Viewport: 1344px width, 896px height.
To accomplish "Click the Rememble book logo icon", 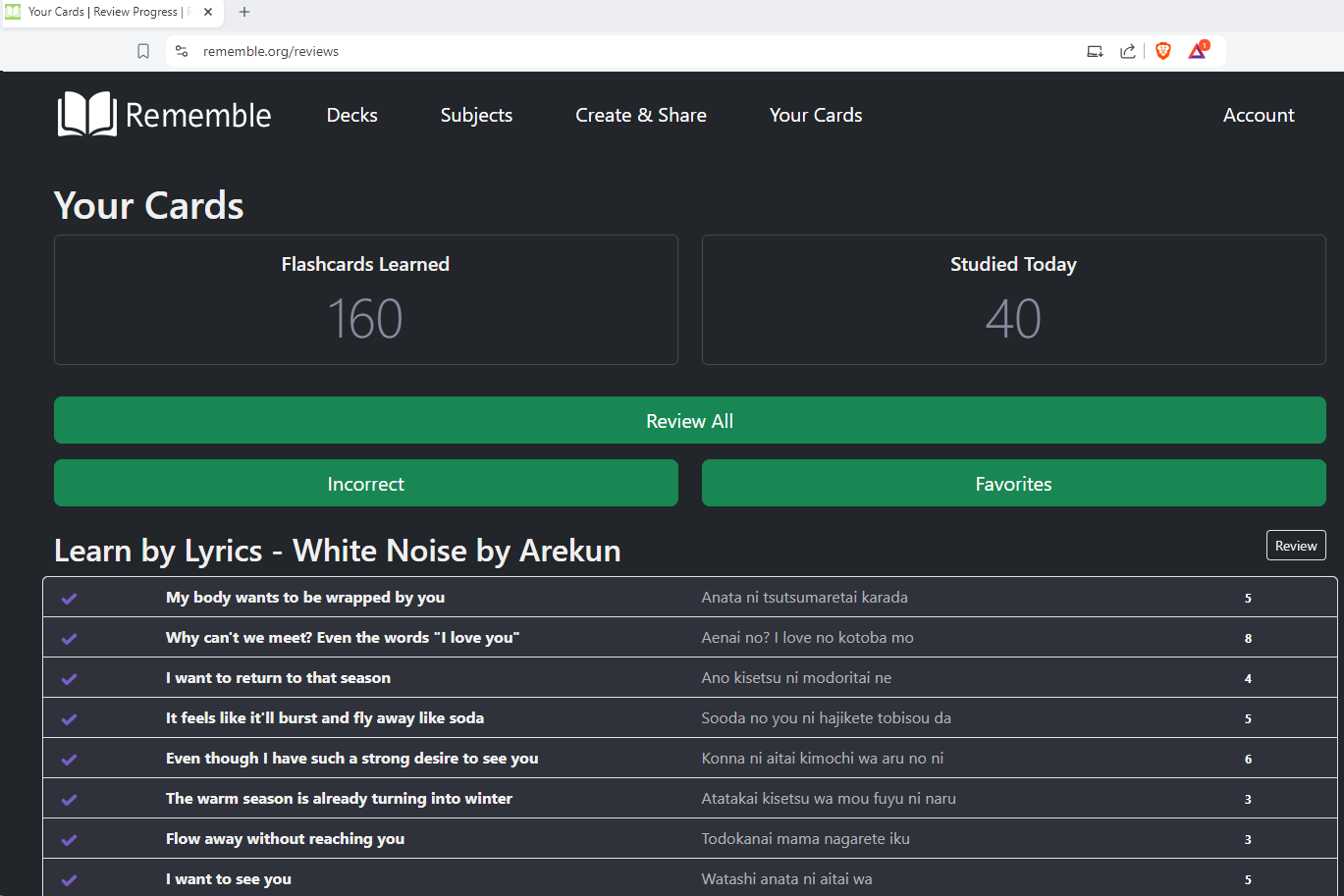I will click(x=87, y=115).
